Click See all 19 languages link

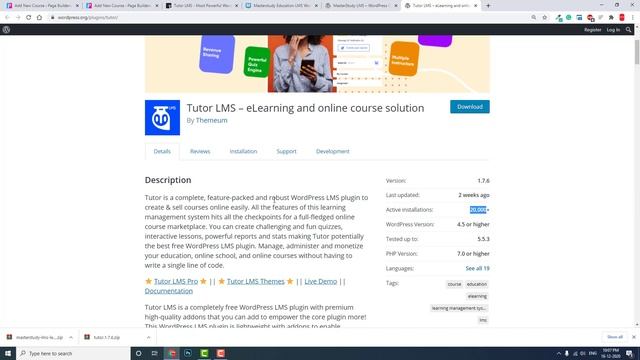pos(477,268)
